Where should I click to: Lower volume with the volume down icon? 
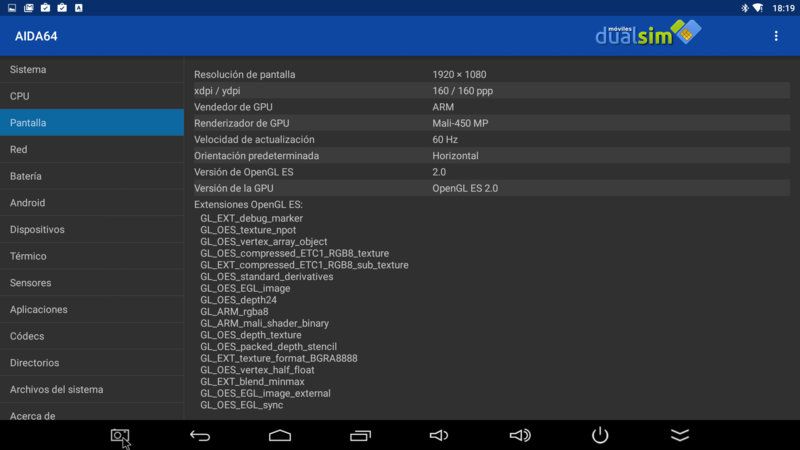click(x=439, y=435)
